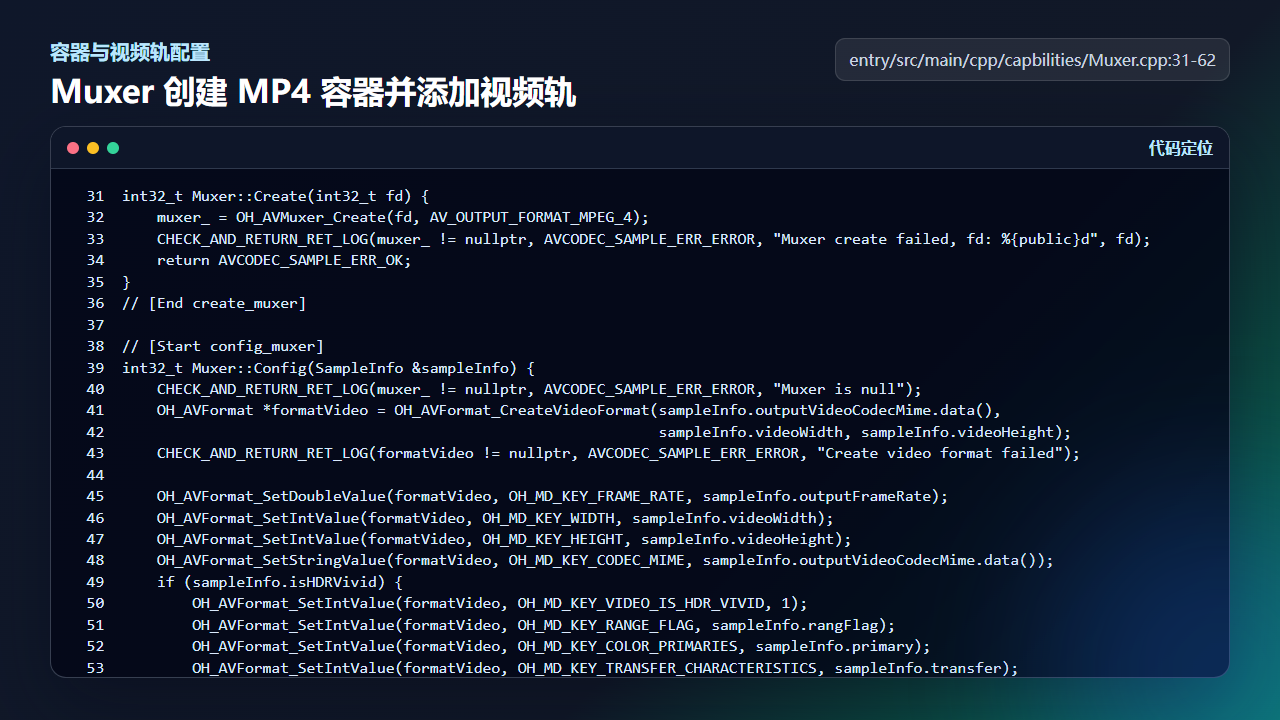Click the [Start config_muxer] comment
1280x720 pixels.
coord(223,346)
